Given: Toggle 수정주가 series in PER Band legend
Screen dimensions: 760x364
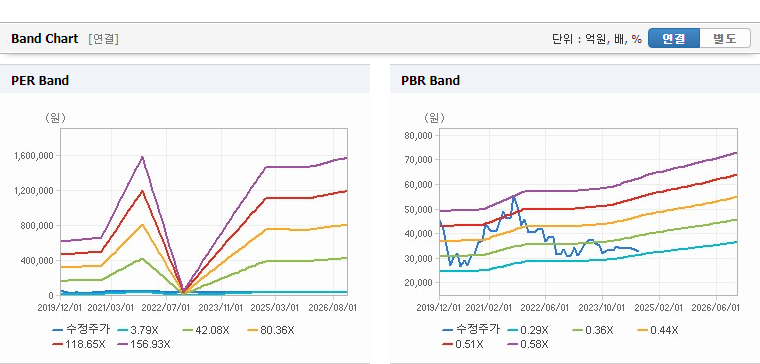Looking at the screenshot, I should [81, 330].
